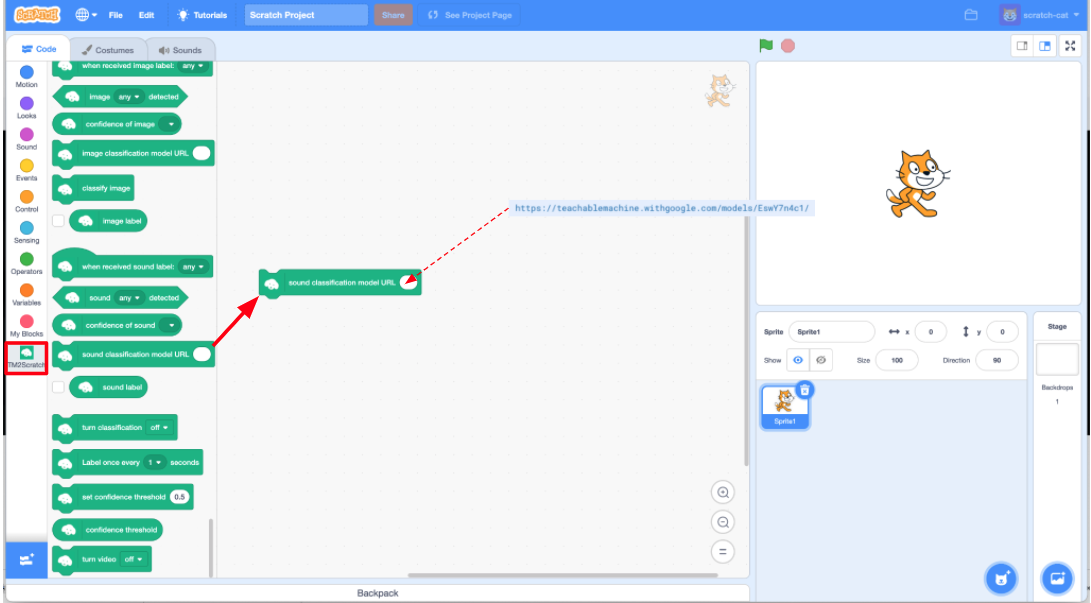Open the Edit menu
This screenshot has width=1091, height=603.
(146, 15)
